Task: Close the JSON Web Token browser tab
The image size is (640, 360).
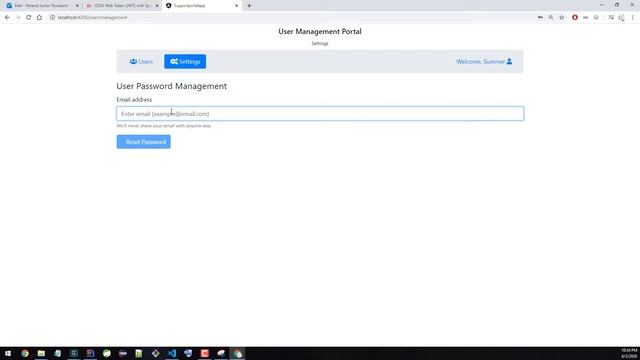Action: click(157, 6)
